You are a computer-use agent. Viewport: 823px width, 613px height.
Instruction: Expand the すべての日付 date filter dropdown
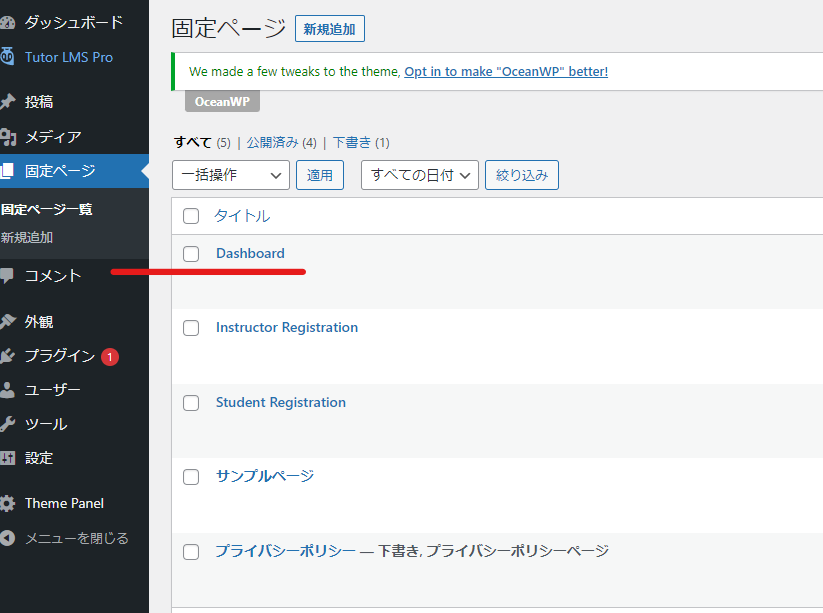[419, 175]
